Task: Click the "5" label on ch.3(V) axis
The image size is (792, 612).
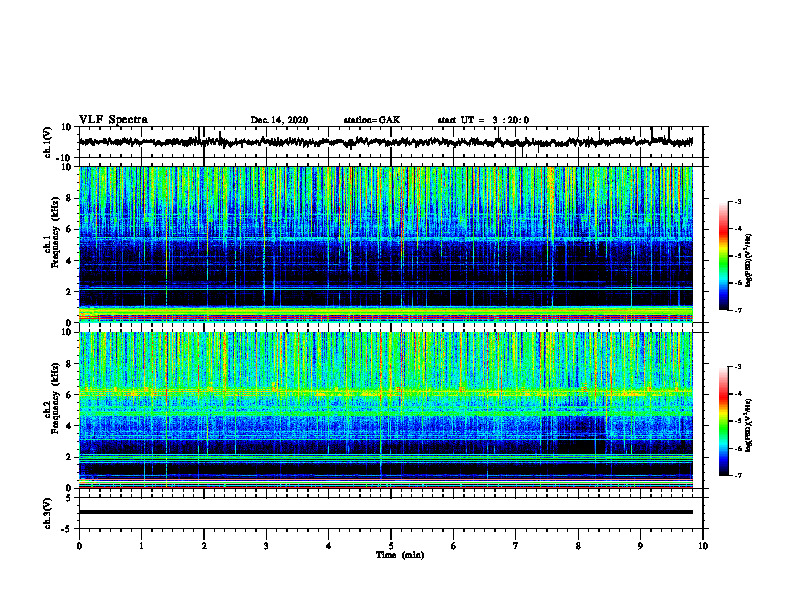Action: (70, 498)
